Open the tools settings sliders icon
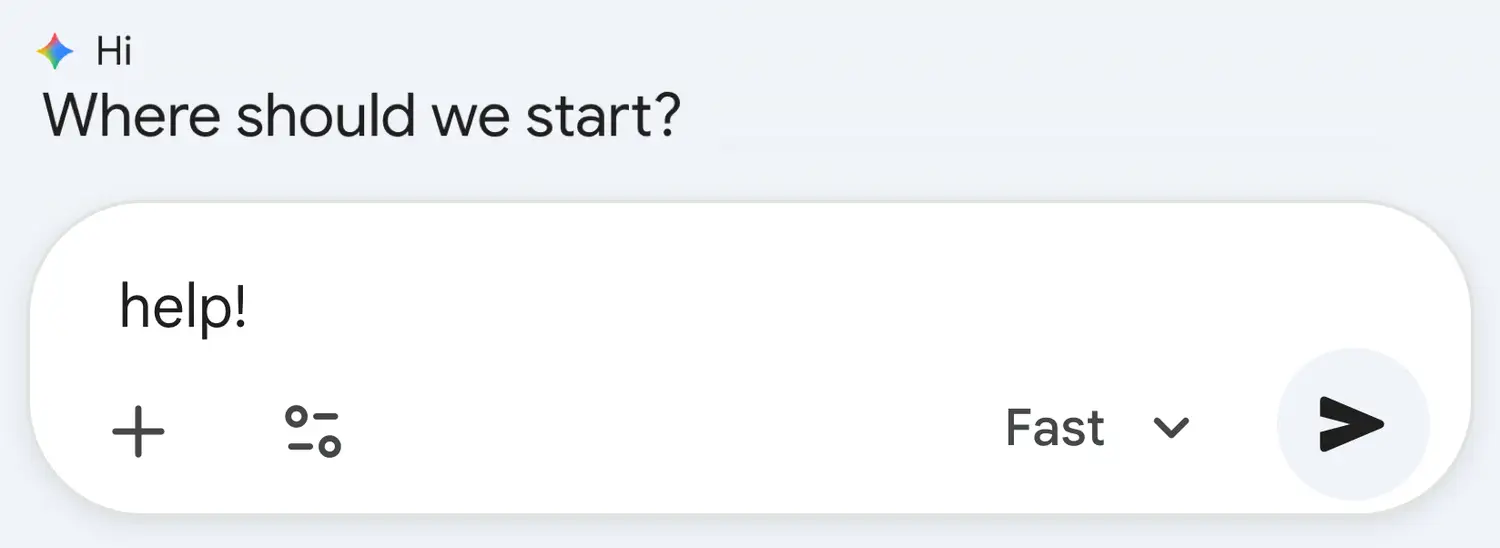 point(313,431)
